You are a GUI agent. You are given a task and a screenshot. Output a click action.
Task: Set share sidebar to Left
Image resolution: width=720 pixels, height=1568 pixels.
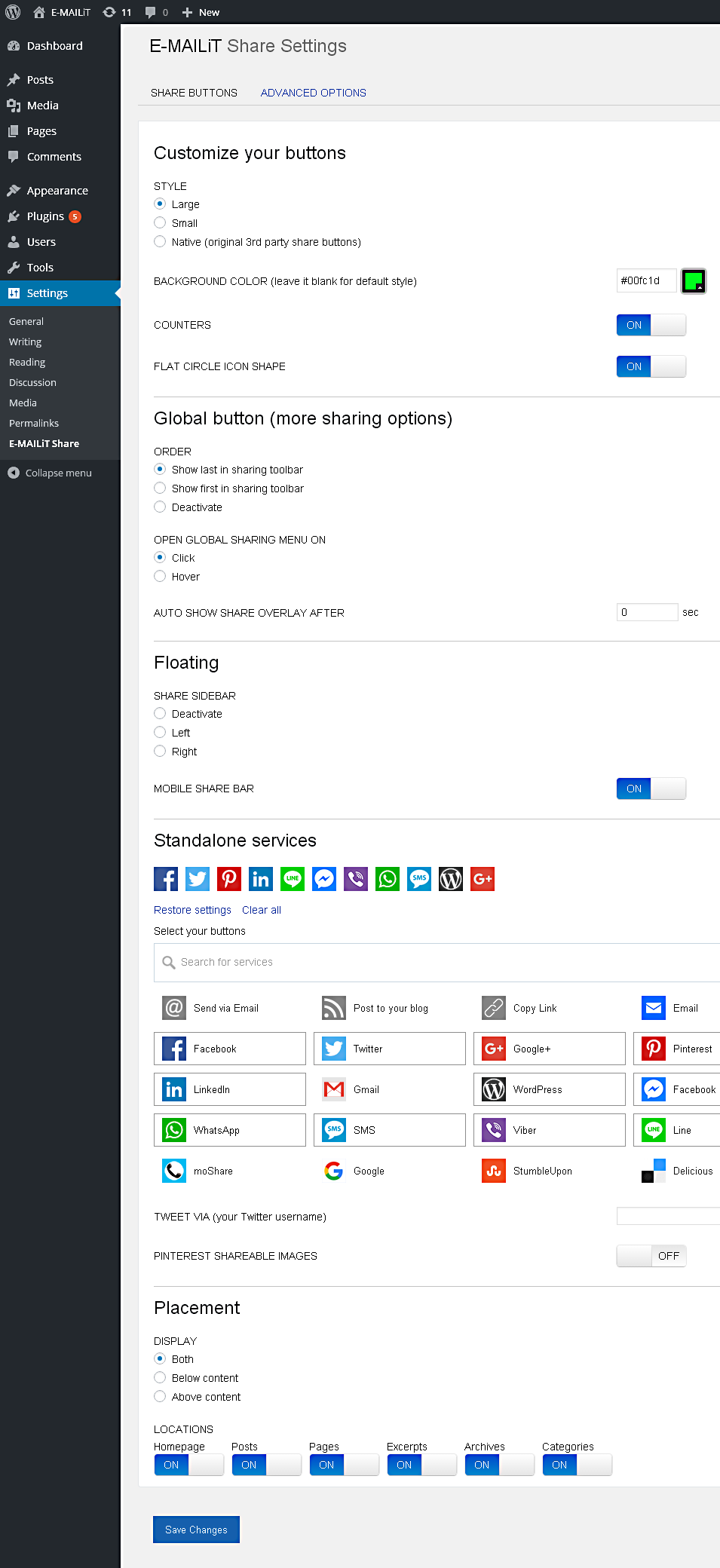160,732
